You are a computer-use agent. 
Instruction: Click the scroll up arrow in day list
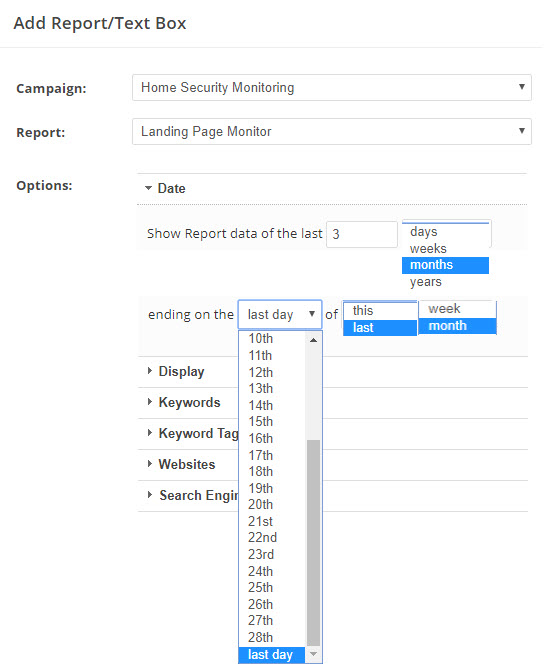point(314,340)
